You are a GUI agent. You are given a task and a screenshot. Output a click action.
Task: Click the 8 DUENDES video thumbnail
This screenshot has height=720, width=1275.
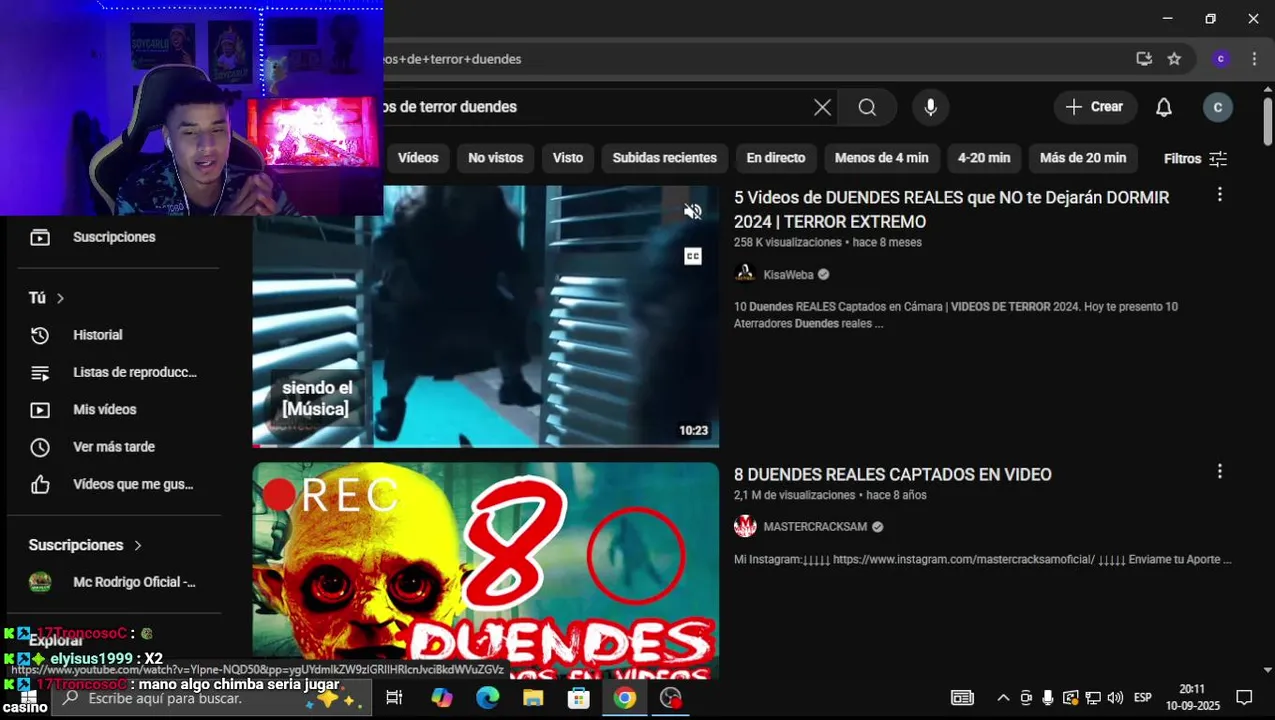tap(486, 570)
